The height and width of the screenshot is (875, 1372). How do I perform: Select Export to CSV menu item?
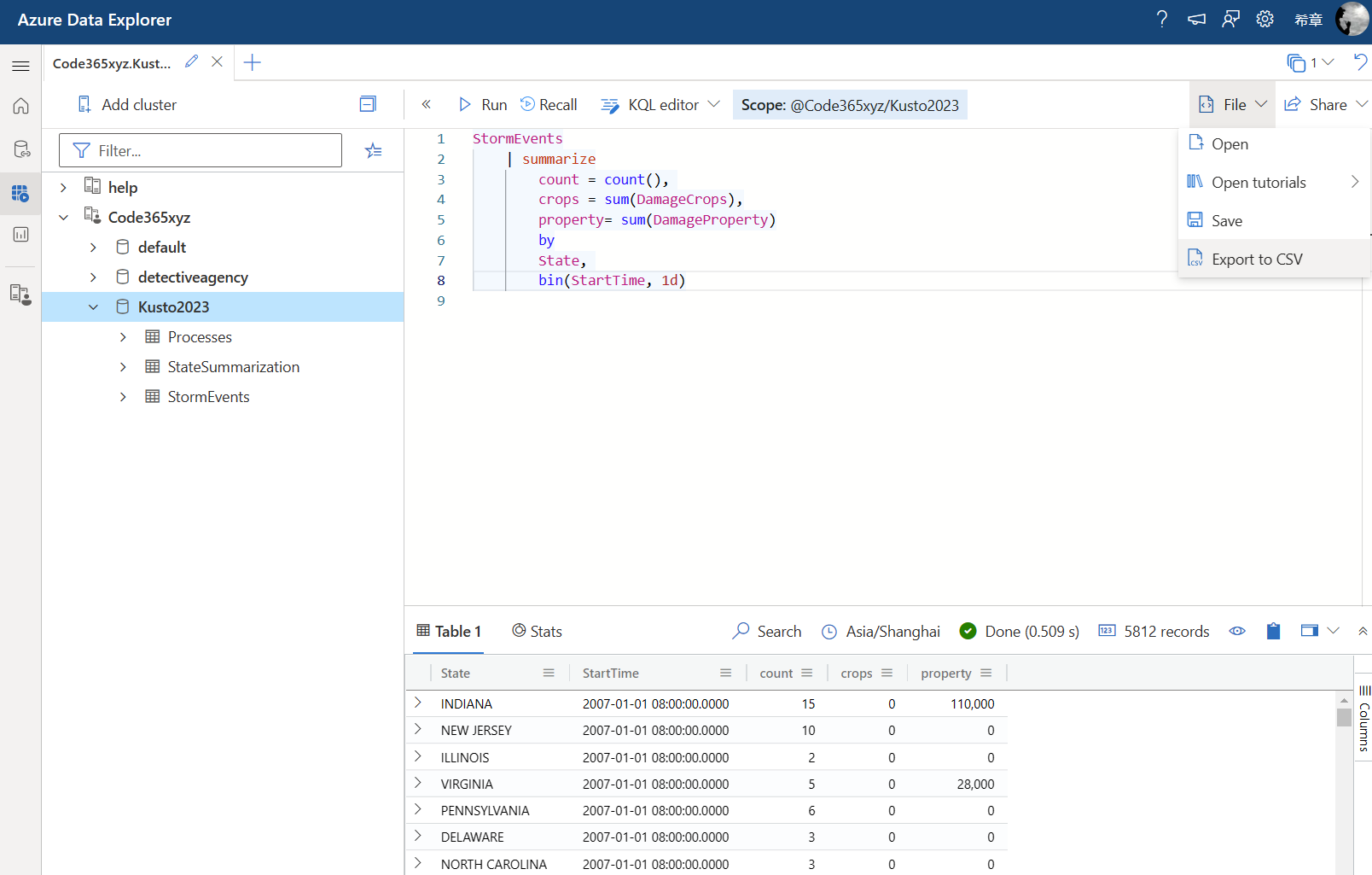[x=1256, y=260]
